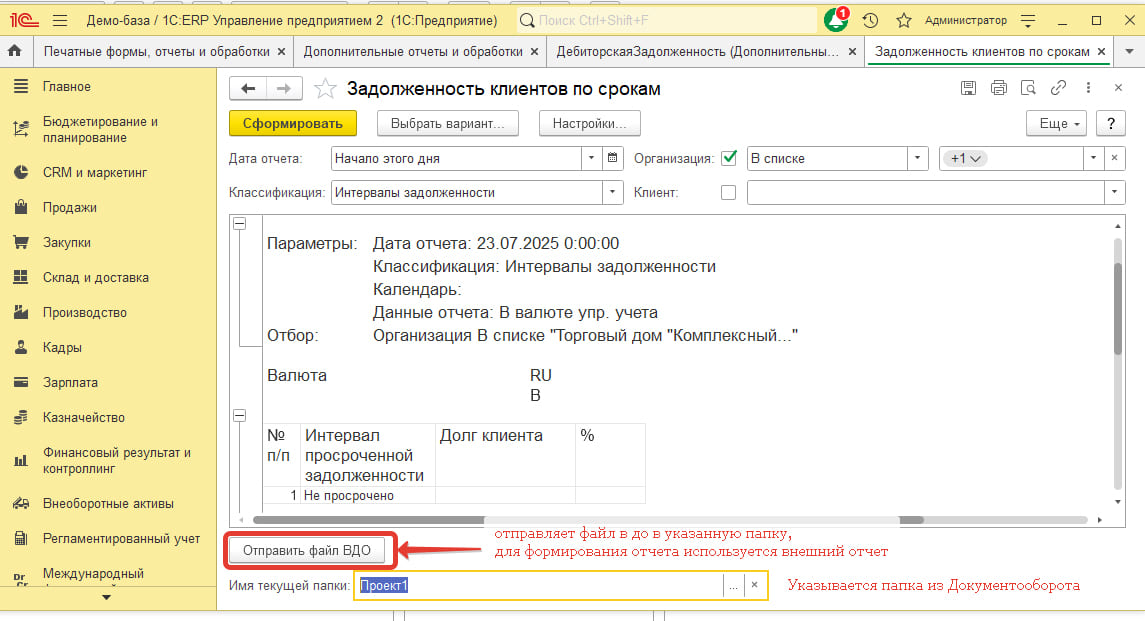This screenshot has height=621, width=1145.
Task: Enable the Клиент filter checkbox
Action: (x=728, y=192)
